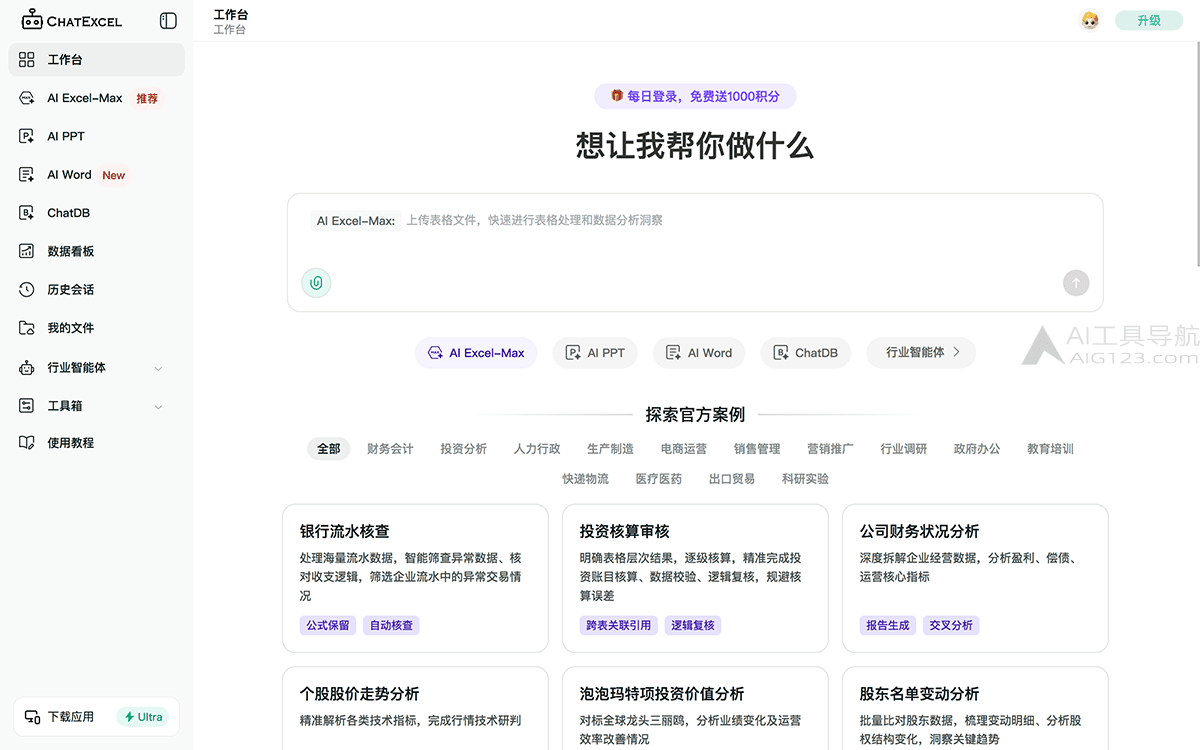1200x750 pixels.
Task: Send the prompt with the arrow button
Action: pyautogui.click(x=1076, y=283)
